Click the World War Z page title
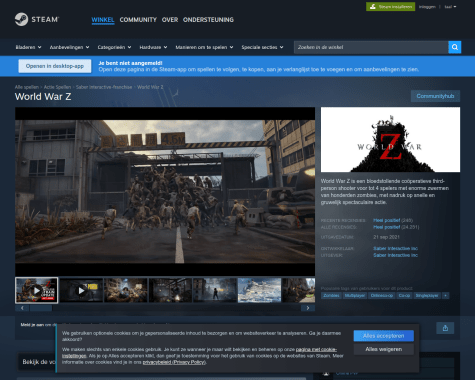 (43, 97)
